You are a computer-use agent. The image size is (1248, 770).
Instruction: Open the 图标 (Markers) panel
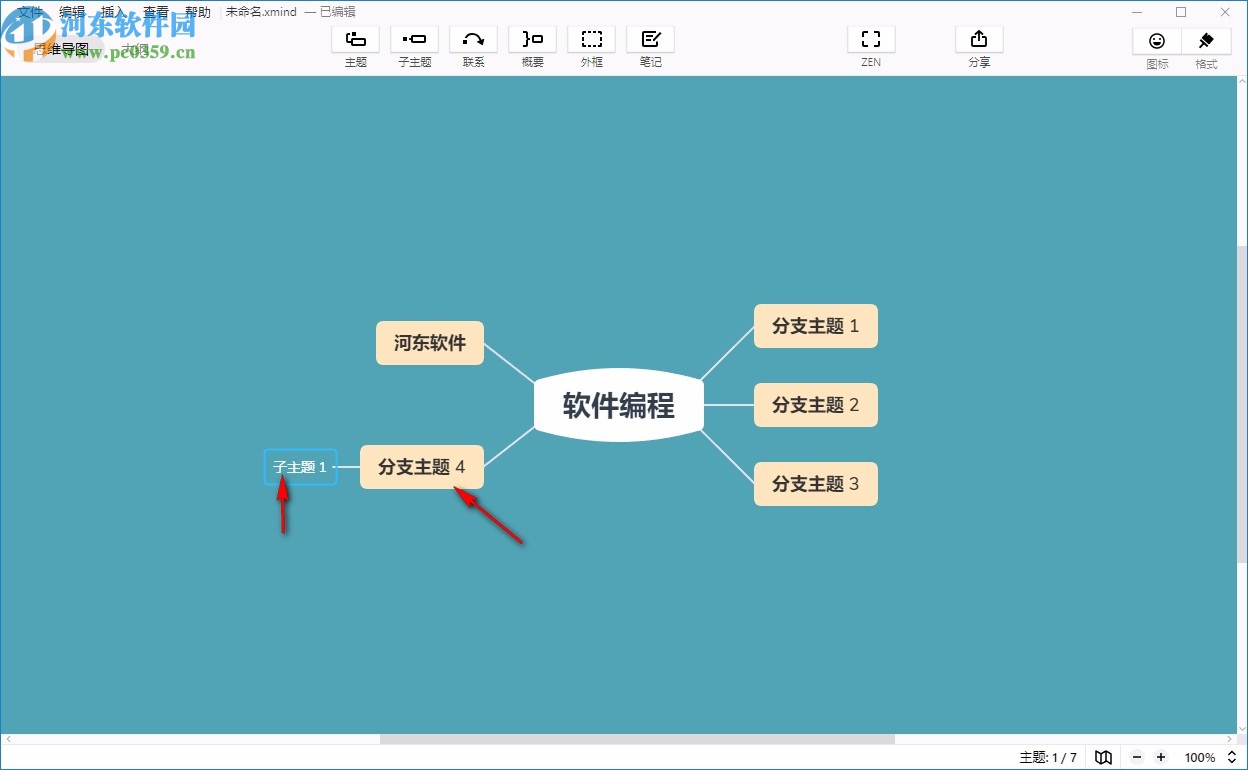tap(1156, 45)
